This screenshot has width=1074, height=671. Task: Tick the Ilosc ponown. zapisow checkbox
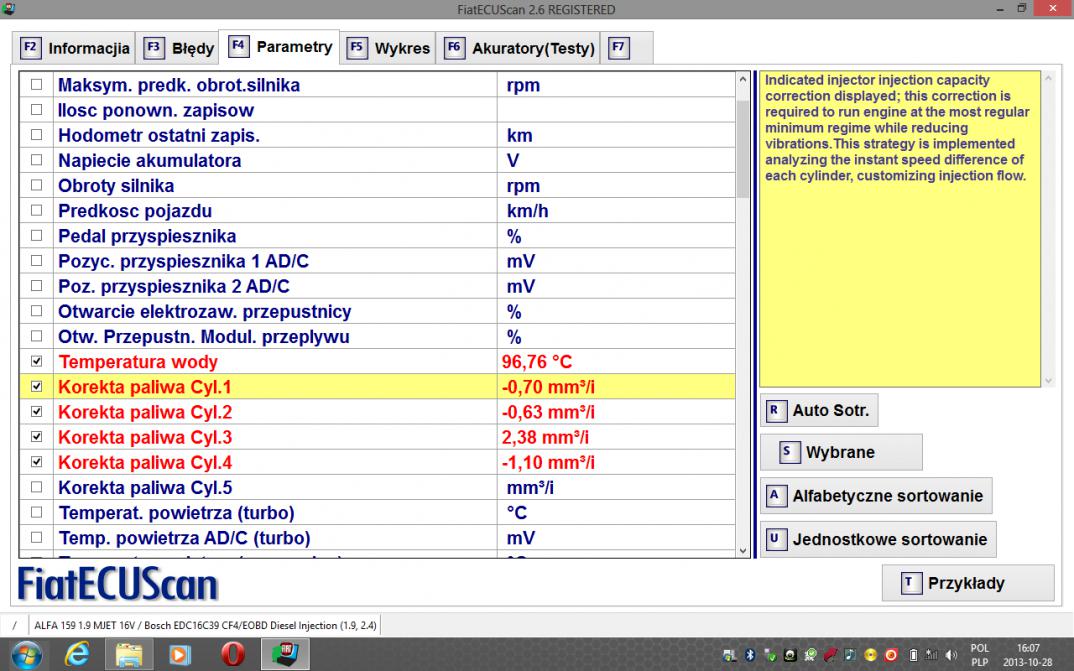36,110
